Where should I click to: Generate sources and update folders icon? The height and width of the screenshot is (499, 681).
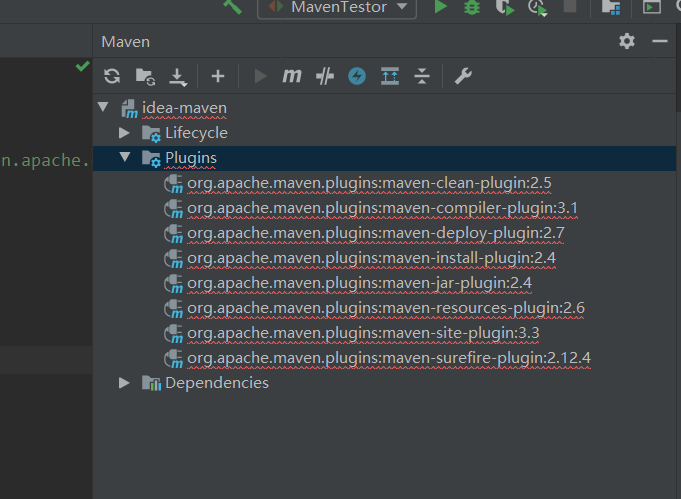point(145,77)
